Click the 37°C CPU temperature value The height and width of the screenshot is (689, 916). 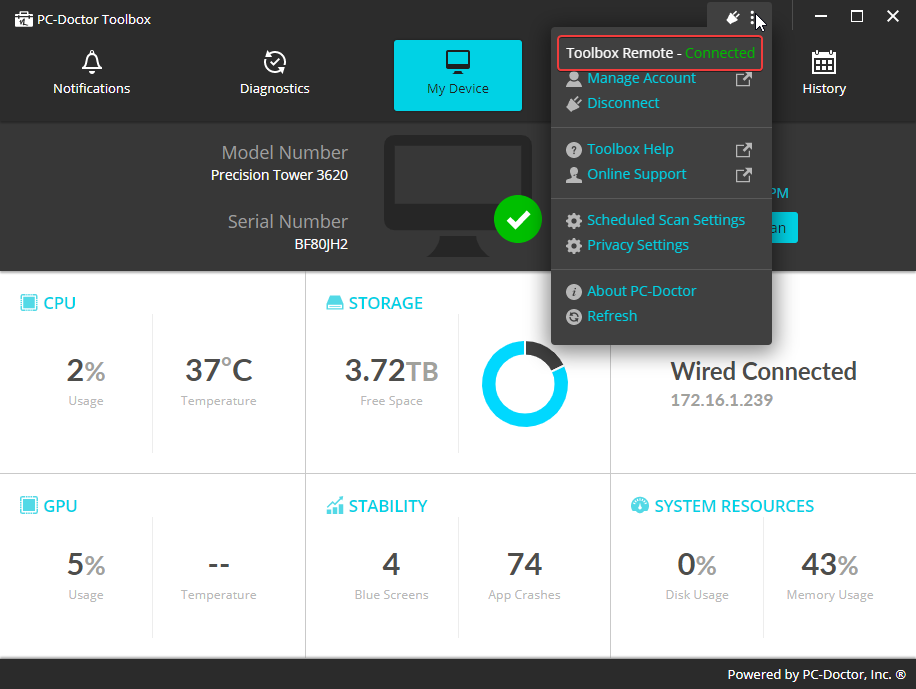coord(218,370)
